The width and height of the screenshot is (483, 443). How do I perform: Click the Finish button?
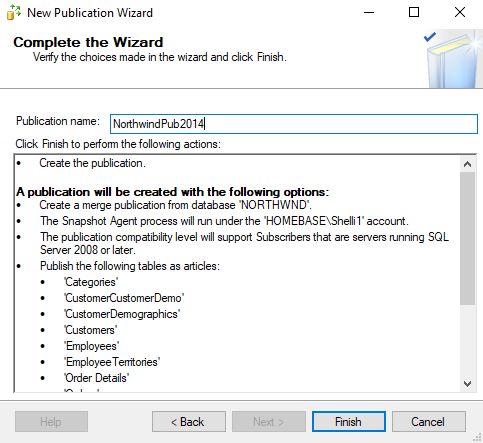tap(349, 422)
